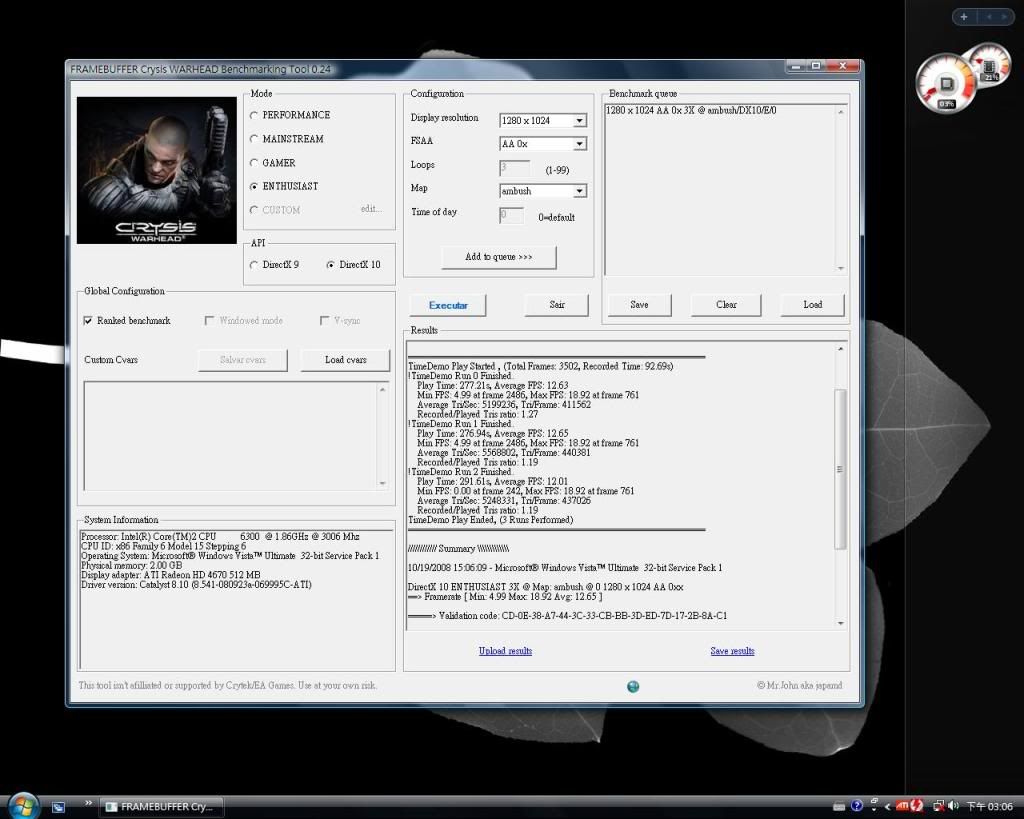Choose the DirectX 10 API option
Image resolution: width=1024 pixels, height=819 pixels.
click(330, 265)
